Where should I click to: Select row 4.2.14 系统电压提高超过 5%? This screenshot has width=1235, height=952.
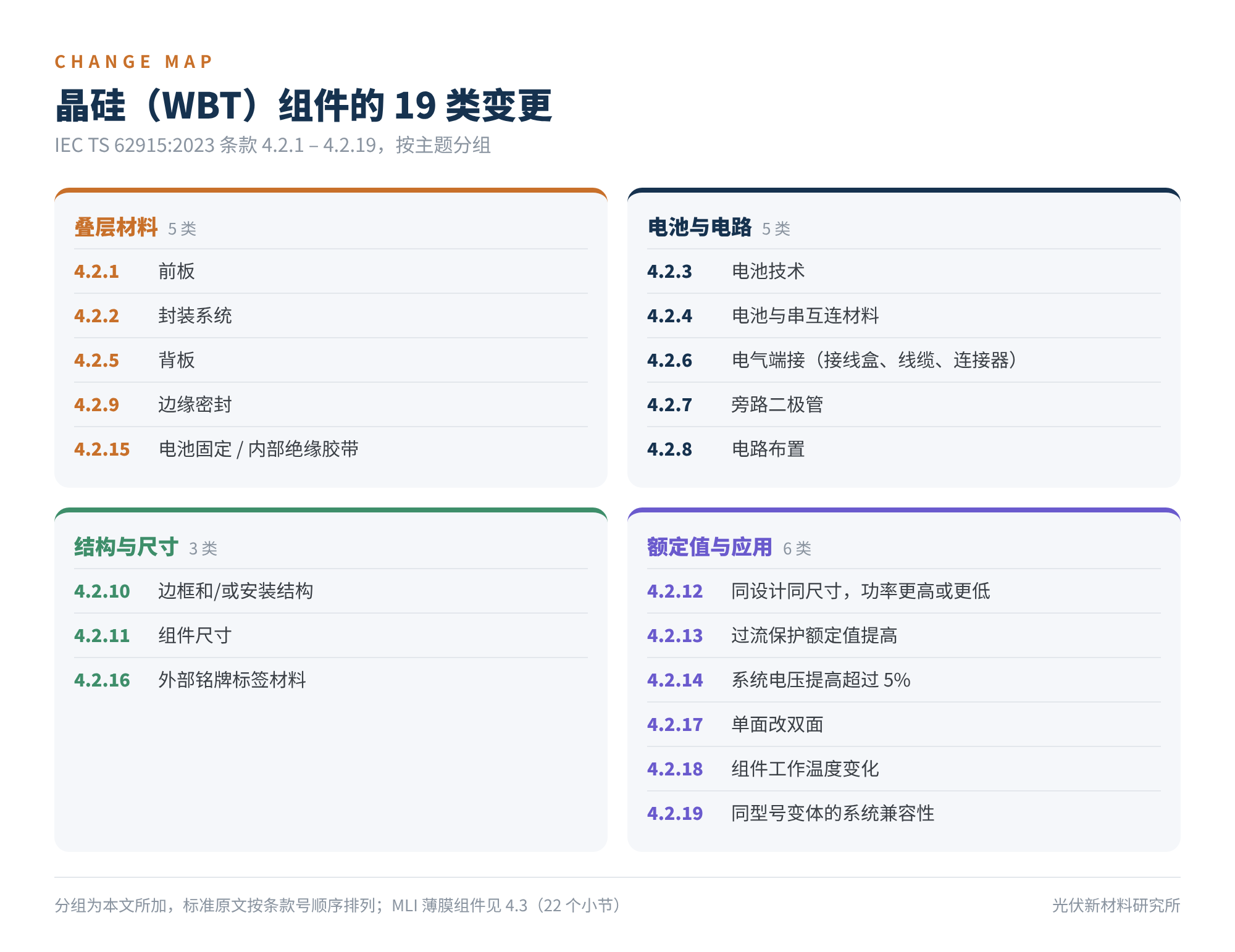click(904, 680)
